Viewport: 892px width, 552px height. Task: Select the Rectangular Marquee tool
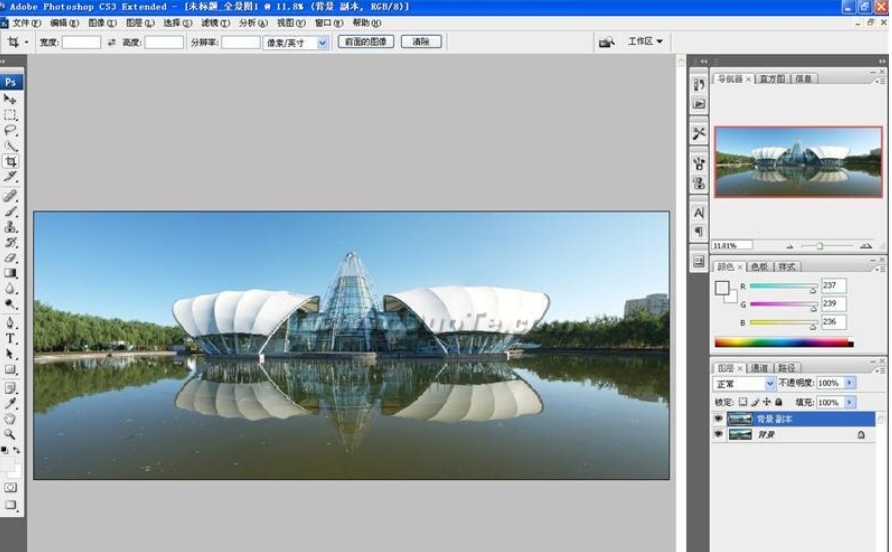(11, 115)
